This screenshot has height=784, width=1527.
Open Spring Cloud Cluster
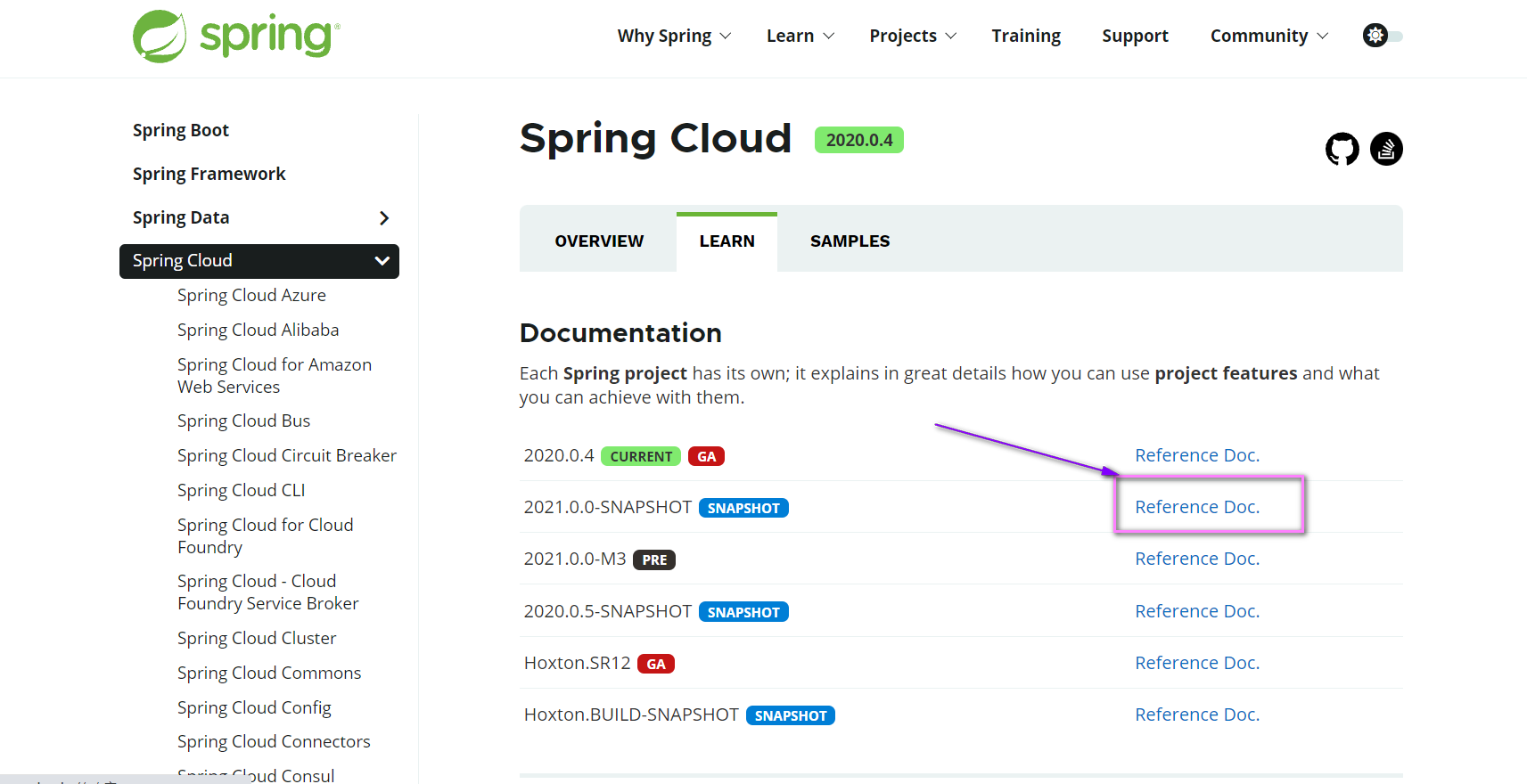[x=257, y=638]
